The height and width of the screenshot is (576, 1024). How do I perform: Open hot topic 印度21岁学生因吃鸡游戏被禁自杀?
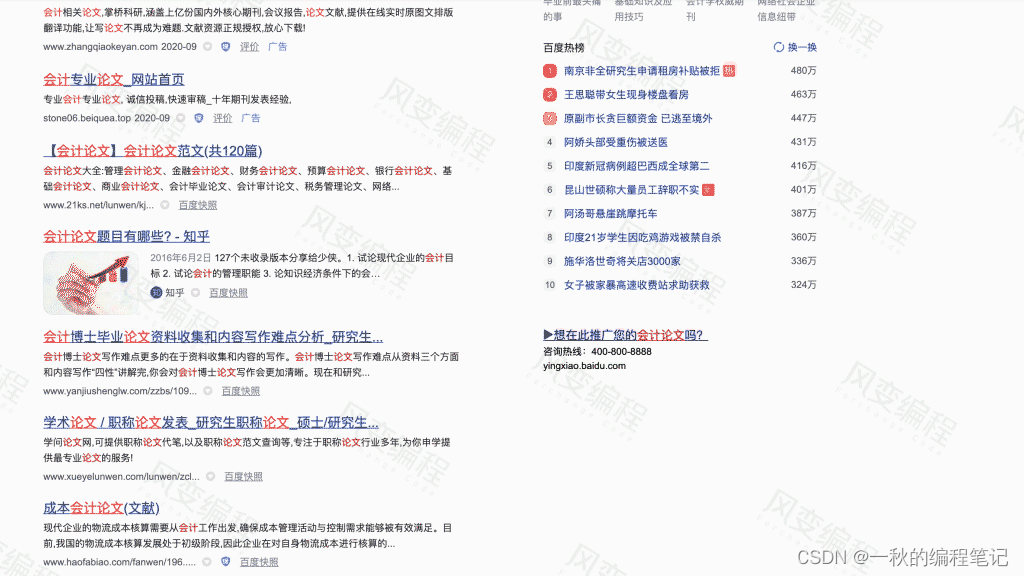(x=643, y=238)
